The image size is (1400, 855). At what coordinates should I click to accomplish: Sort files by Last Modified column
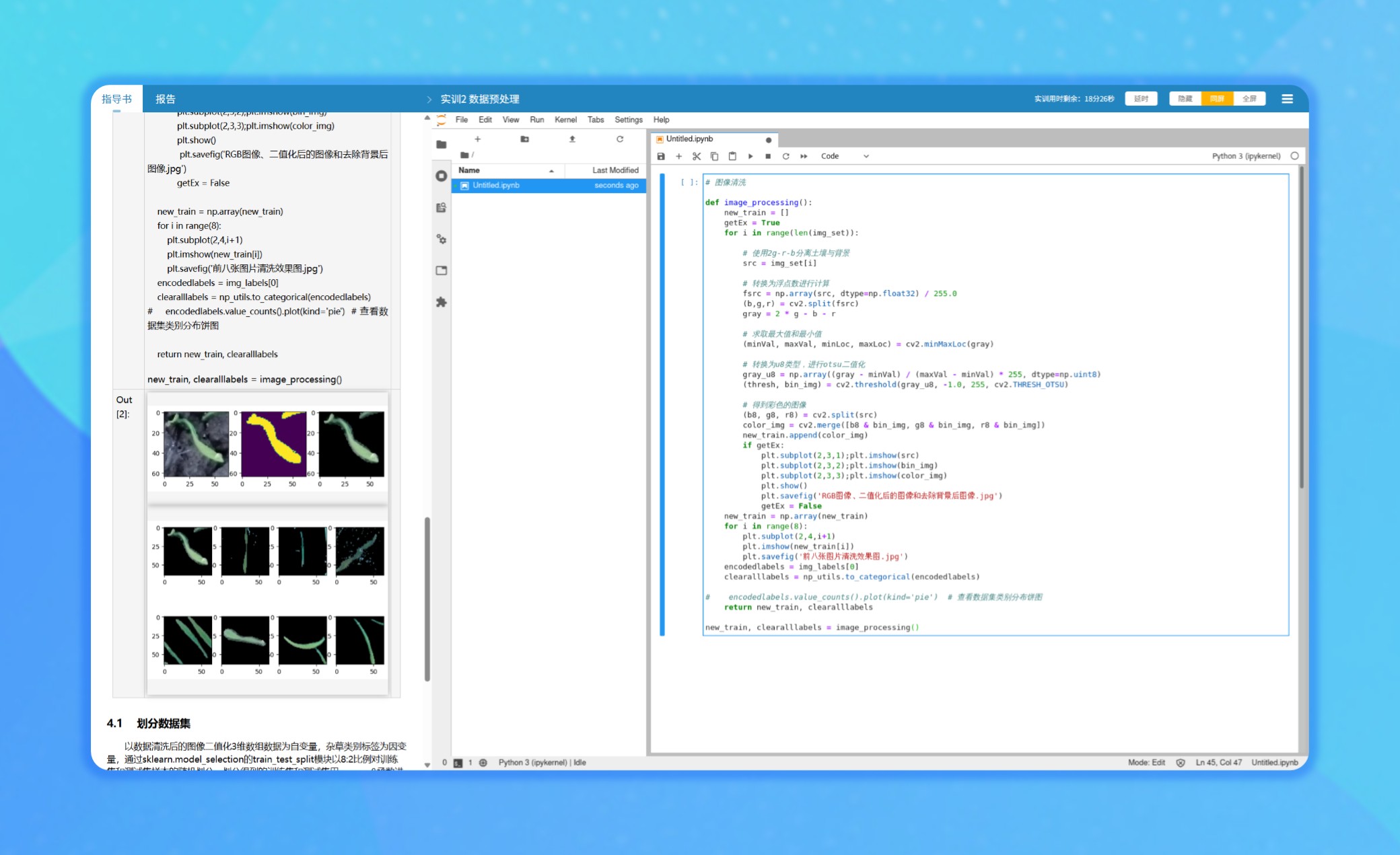(606, 170)
